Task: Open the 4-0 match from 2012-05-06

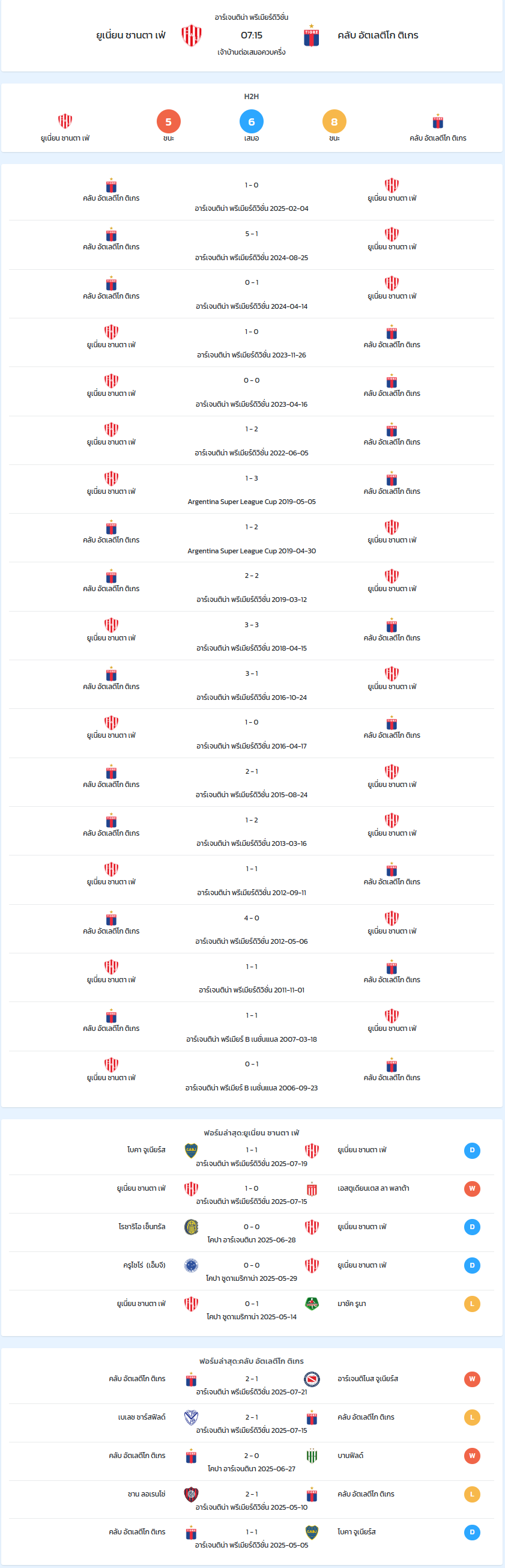Action: [251, 929]
